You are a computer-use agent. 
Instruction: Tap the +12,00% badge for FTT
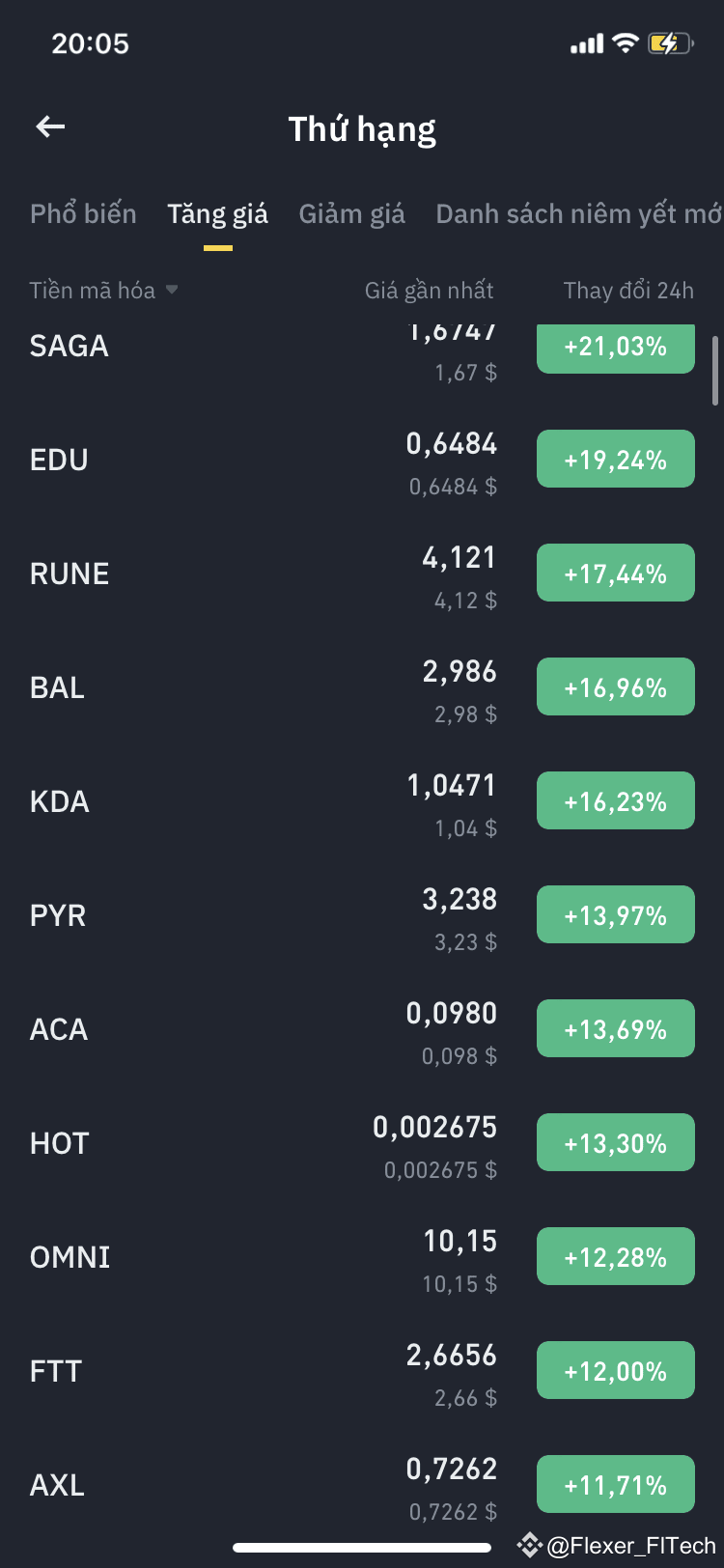click(x=616, y=1370)
